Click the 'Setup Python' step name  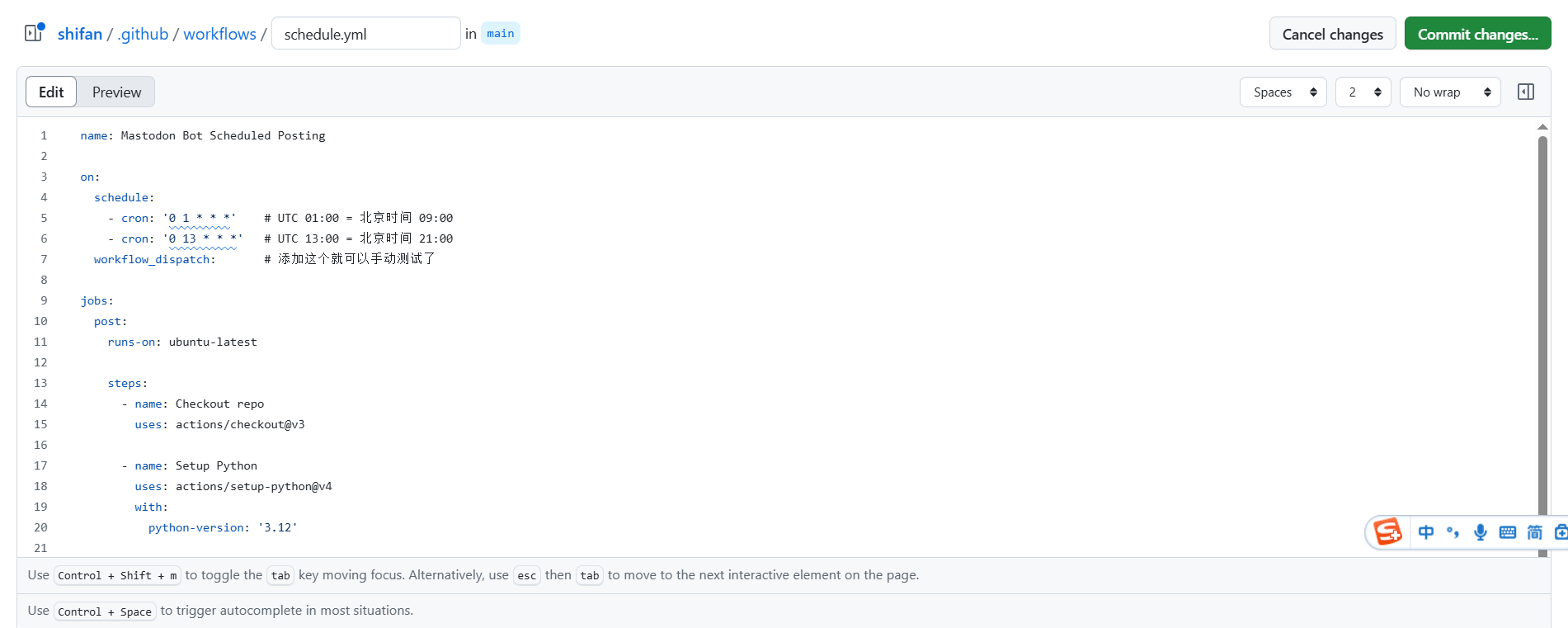tap(216, 465)
